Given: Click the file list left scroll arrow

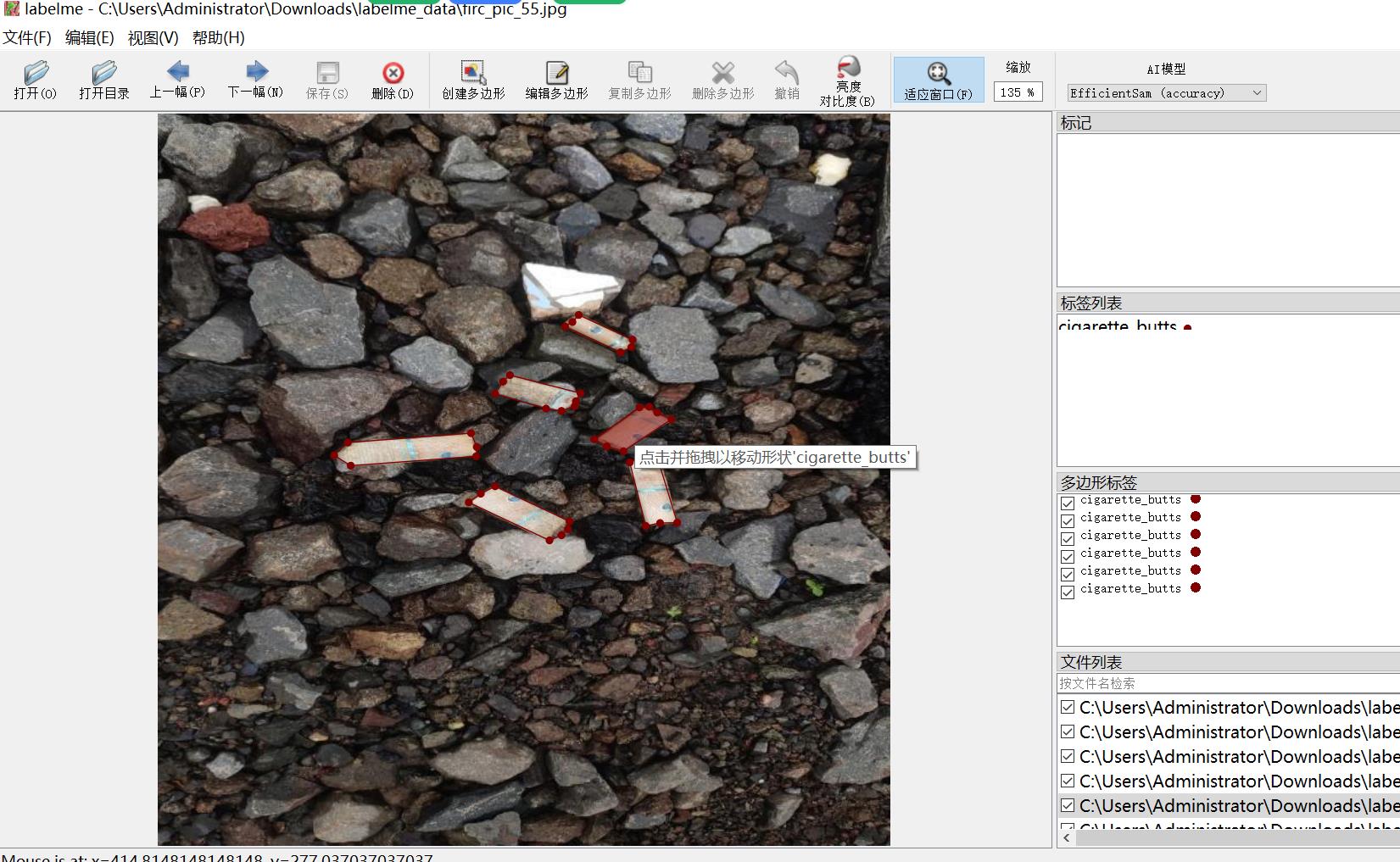Looking at the screenshot, I should [1067, 837].
